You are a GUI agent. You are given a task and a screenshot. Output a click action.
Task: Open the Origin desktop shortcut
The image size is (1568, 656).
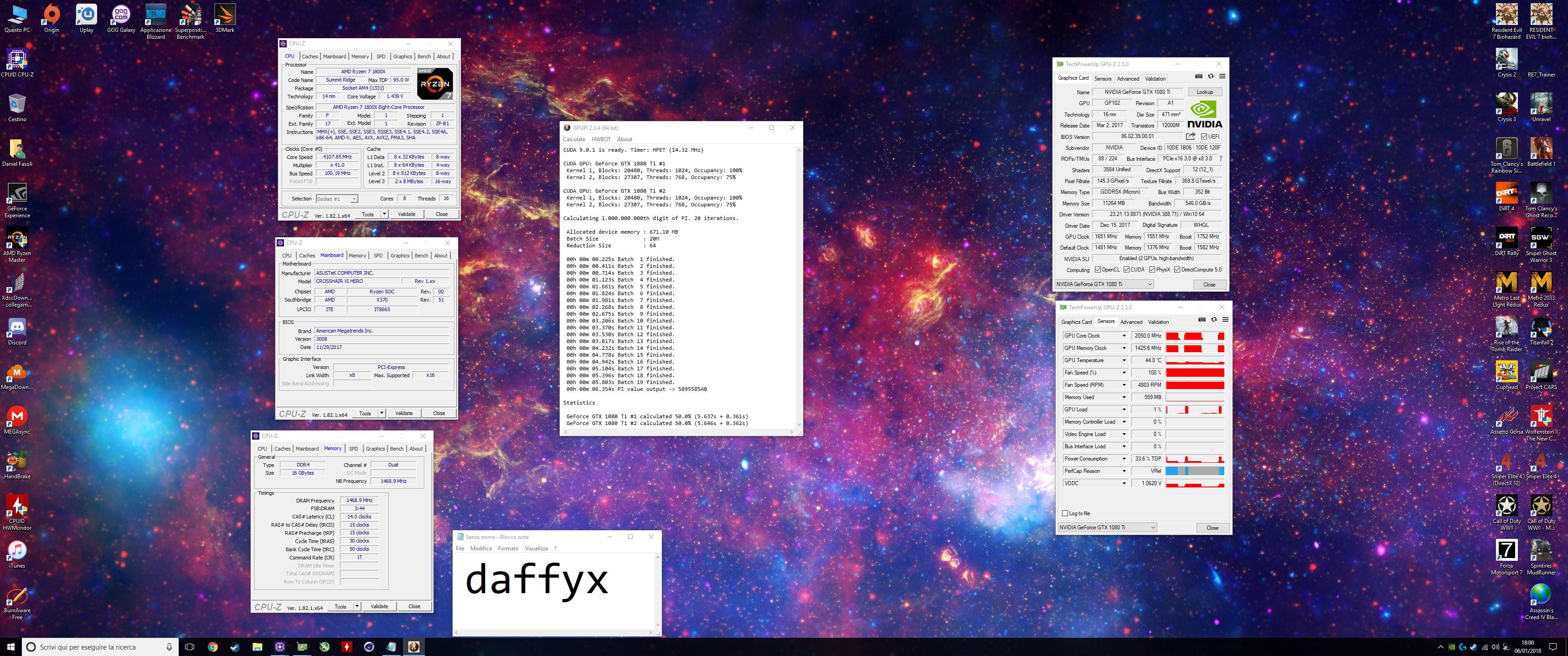(52, 18)
